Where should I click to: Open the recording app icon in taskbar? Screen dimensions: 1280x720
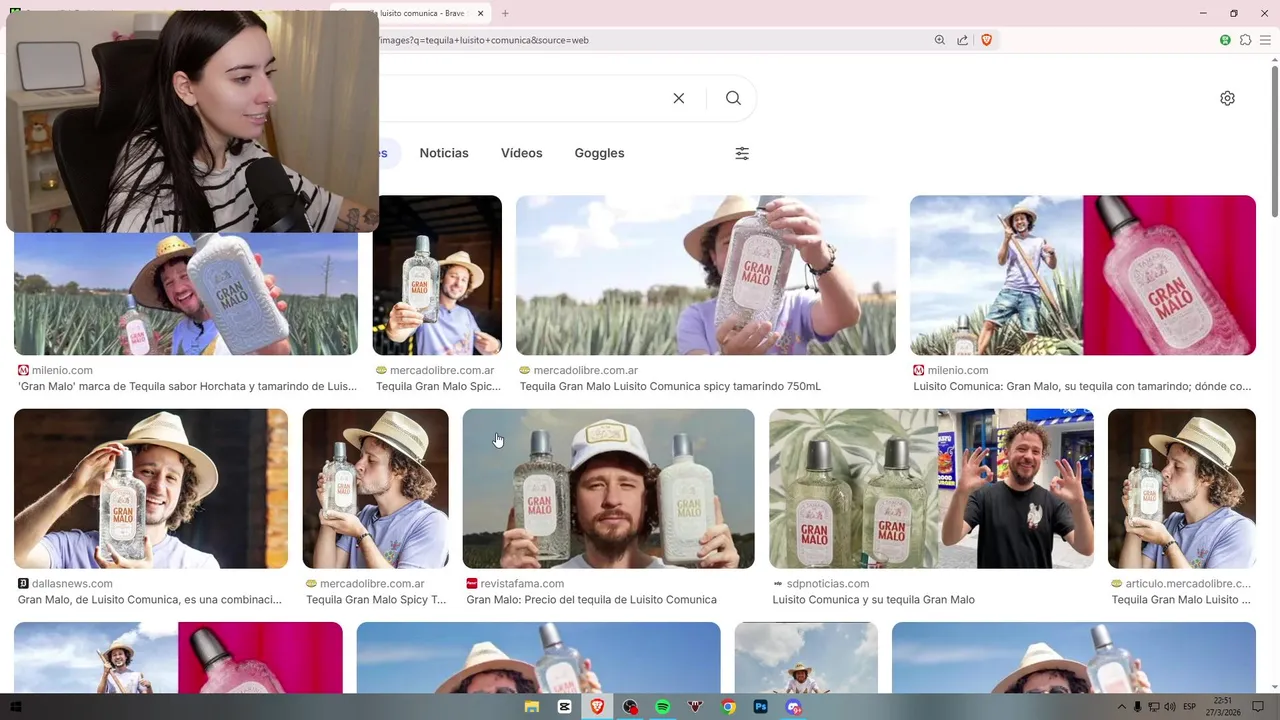tap(630, 707)
